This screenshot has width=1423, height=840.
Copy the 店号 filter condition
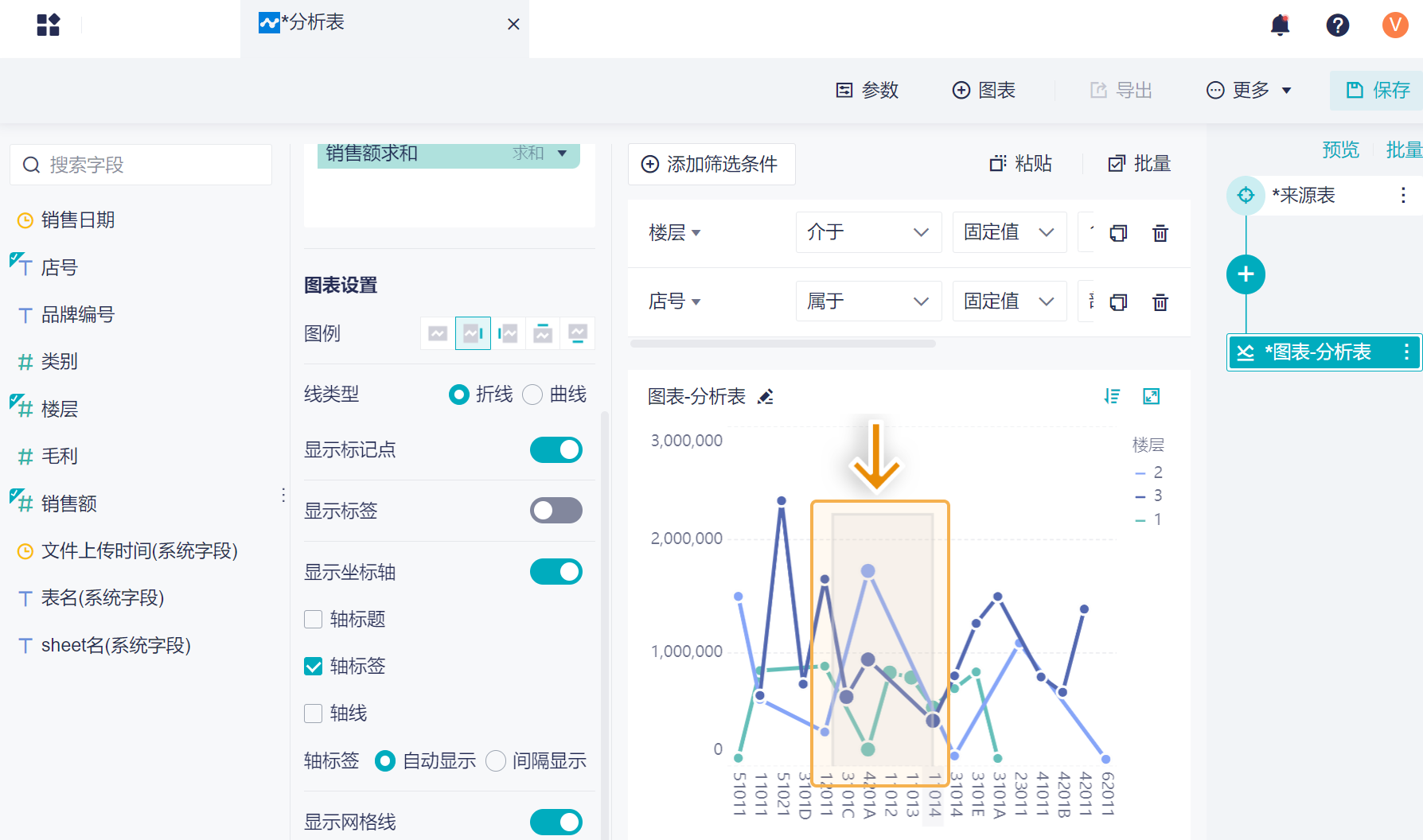click(x=1118, y=302)
